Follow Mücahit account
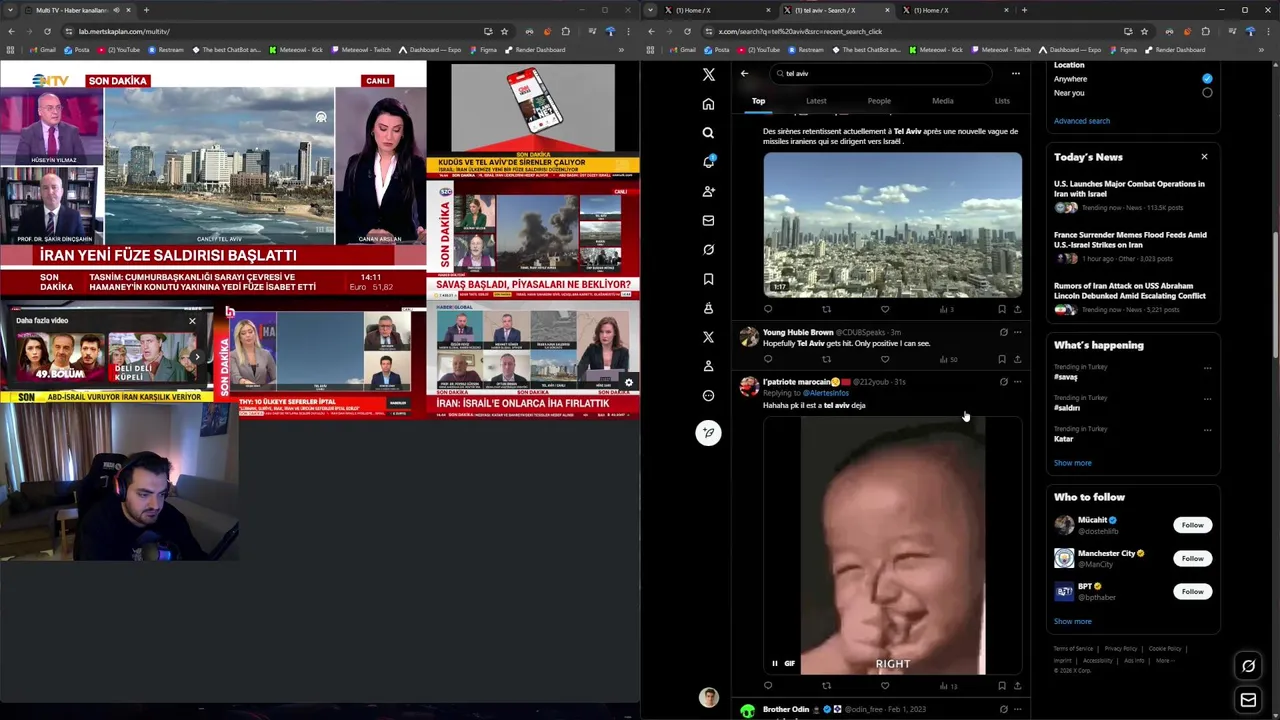This screenshot has height=720, width=1280. [x=1192, y=525]
